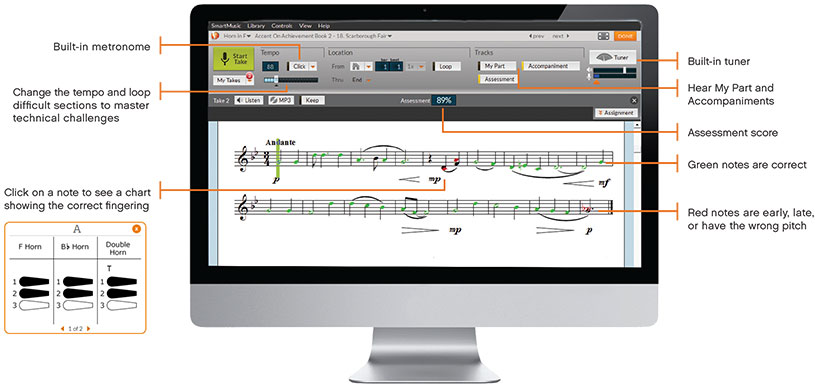Toggle the Loop option
Image resolution: width=815 pixels, height=389 pixels.
pyautogui.click(x=445, y=67)
